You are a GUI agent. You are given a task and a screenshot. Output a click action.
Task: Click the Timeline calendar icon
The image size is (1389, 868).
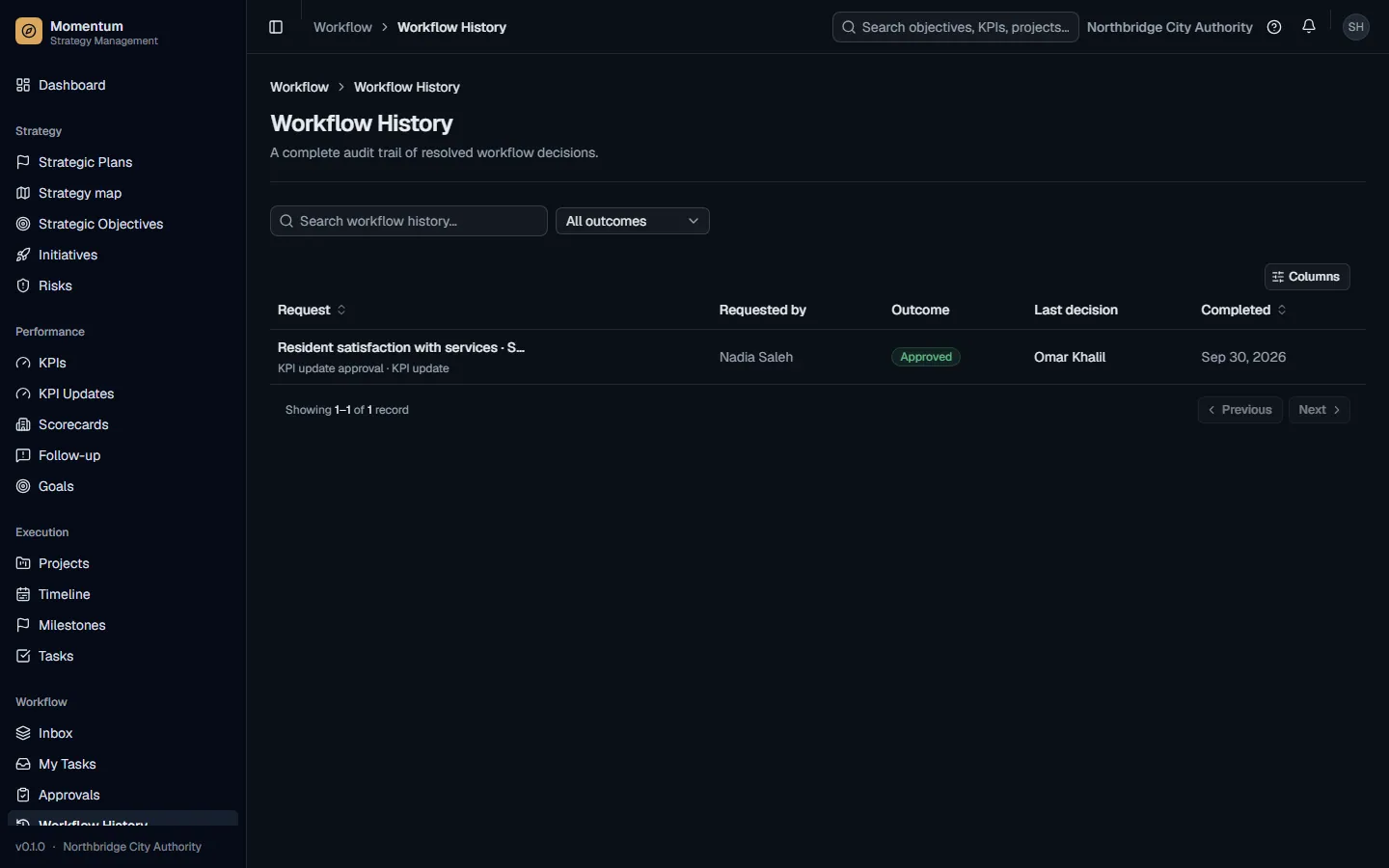23,594
